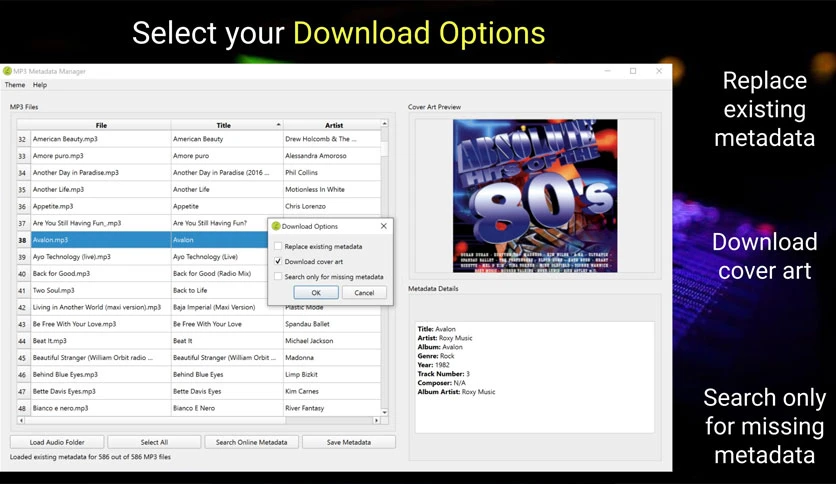The height and width of the screenshot is (484, 836).
Task: Sort by the File column header
Action: pos(101,125)
